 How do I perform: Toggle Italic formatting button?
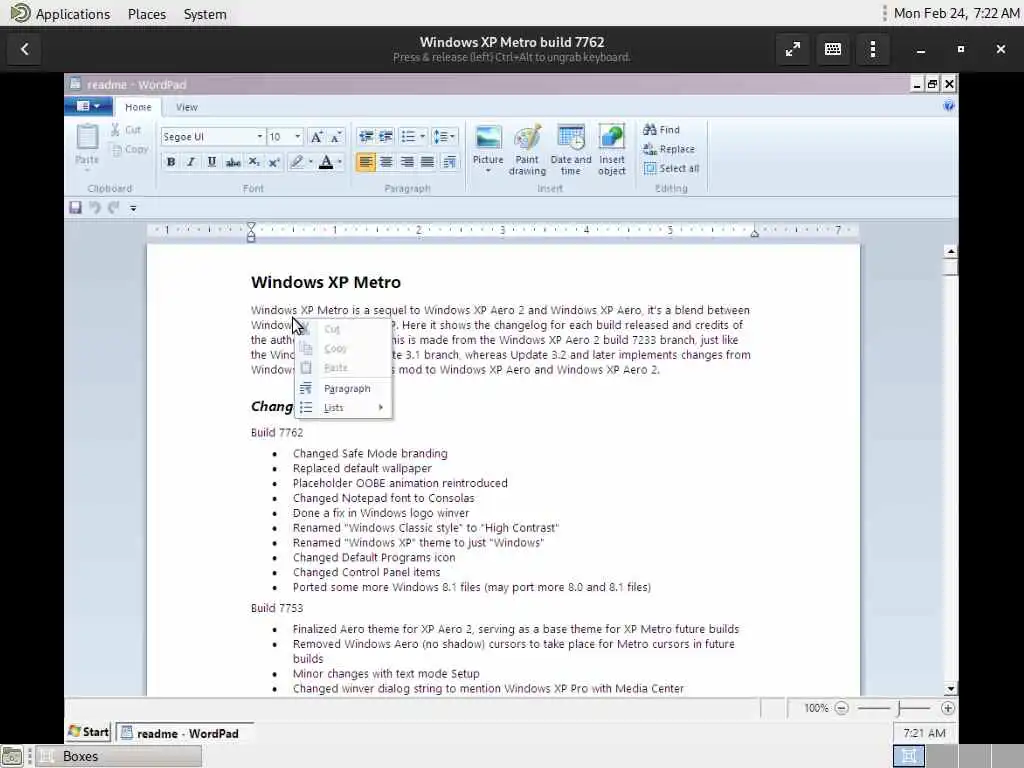(191, 162)
